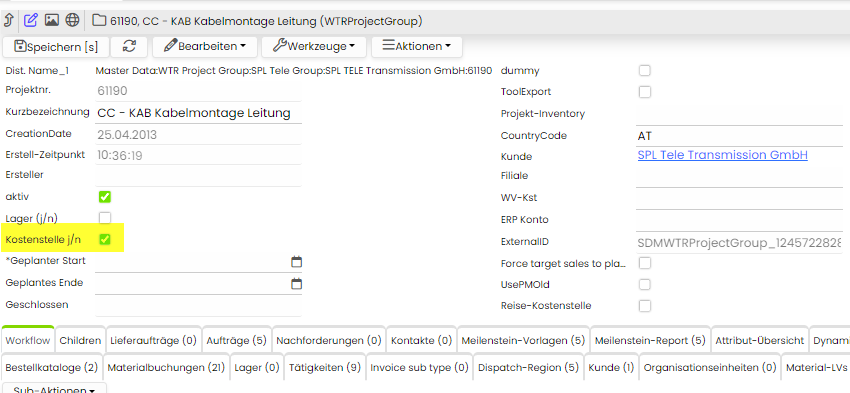This screenshot has width=850, height=393.
Task: Click the Kurzbezeichnung input field
Action: click(x=198, y=113)
